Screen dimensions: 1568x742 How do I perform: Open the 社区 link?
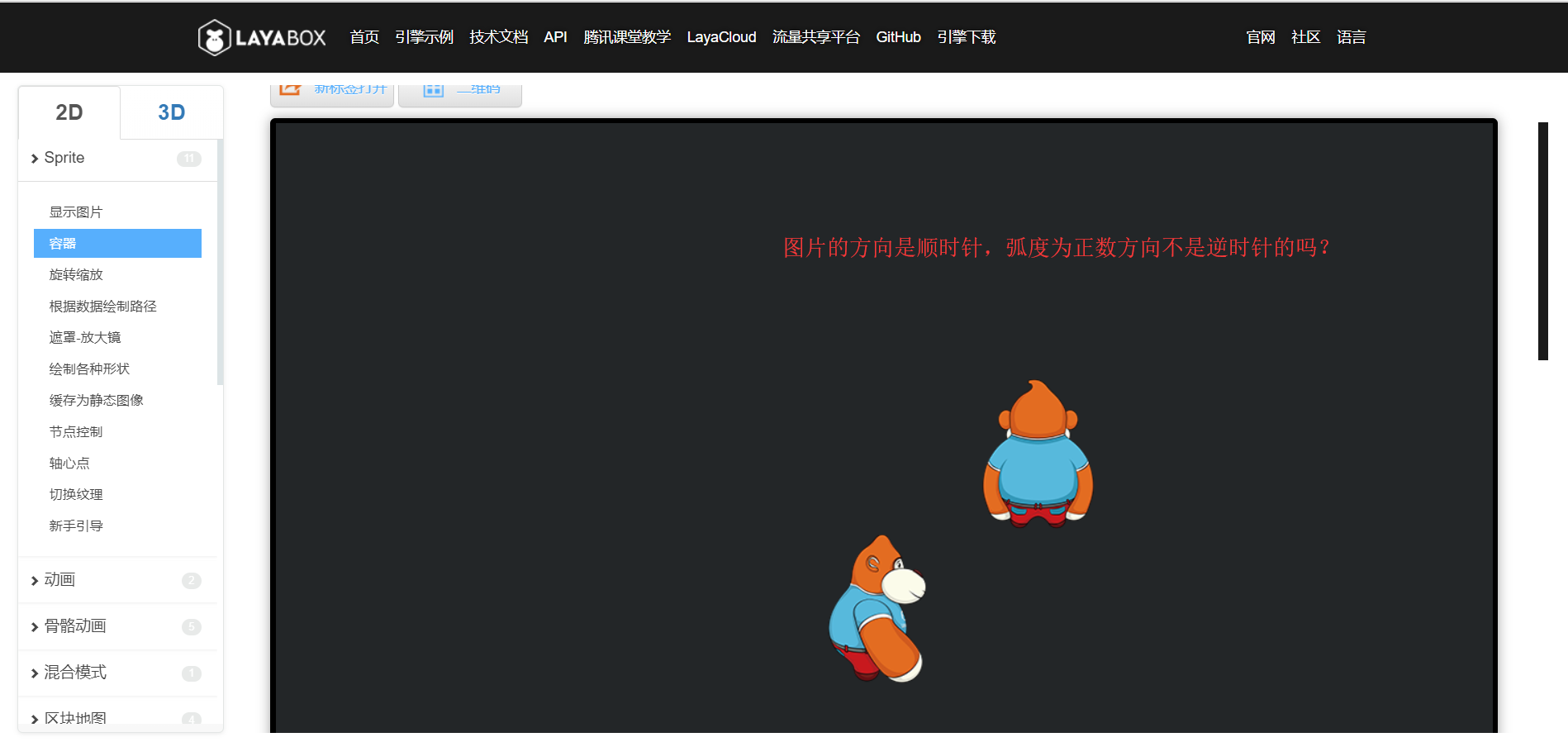(1306, 37)
